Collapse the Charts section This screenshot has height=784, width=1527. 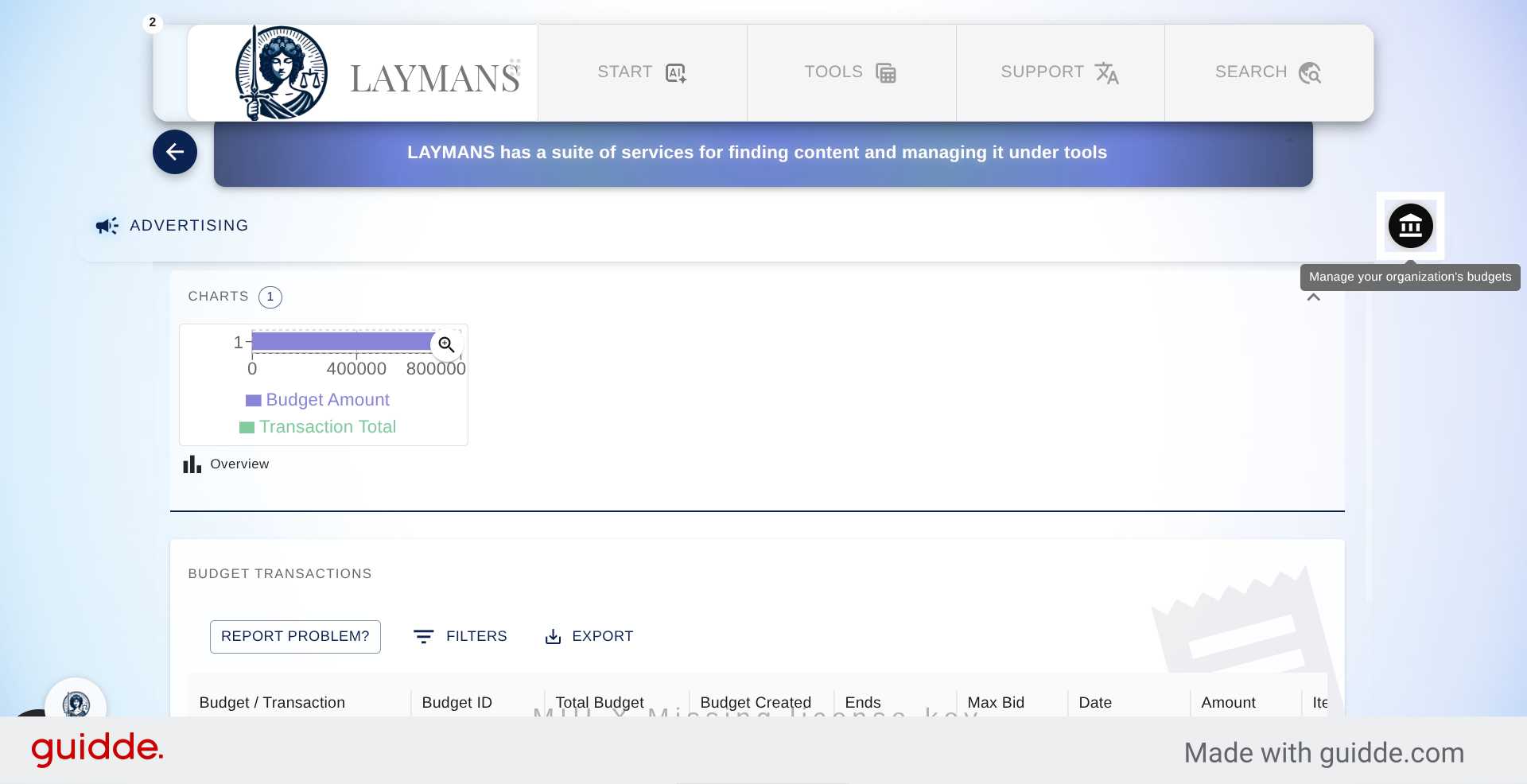[1314, 297]
